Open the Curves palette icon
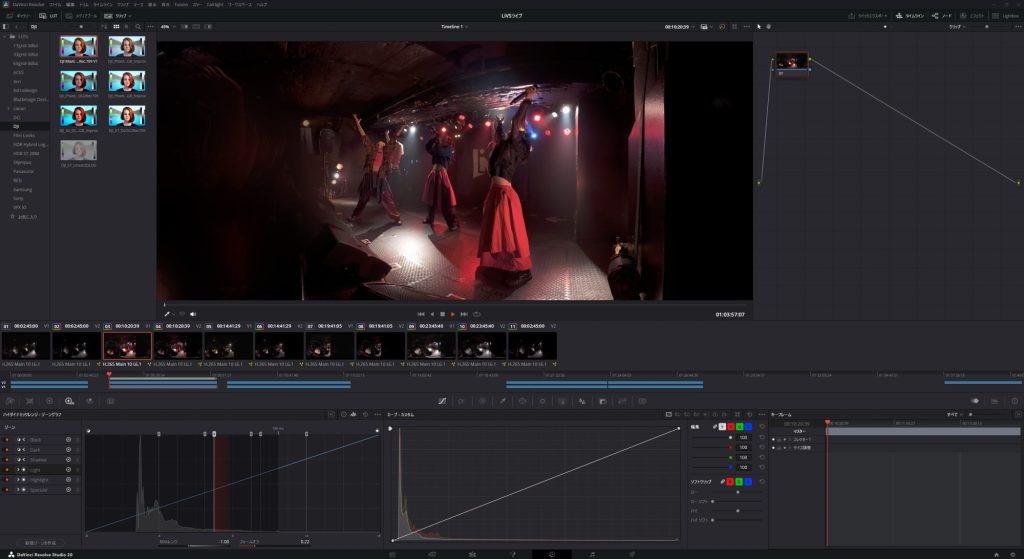Image resolution: width=1024 pixels, height=559 pixels. (x=442, y=401)
